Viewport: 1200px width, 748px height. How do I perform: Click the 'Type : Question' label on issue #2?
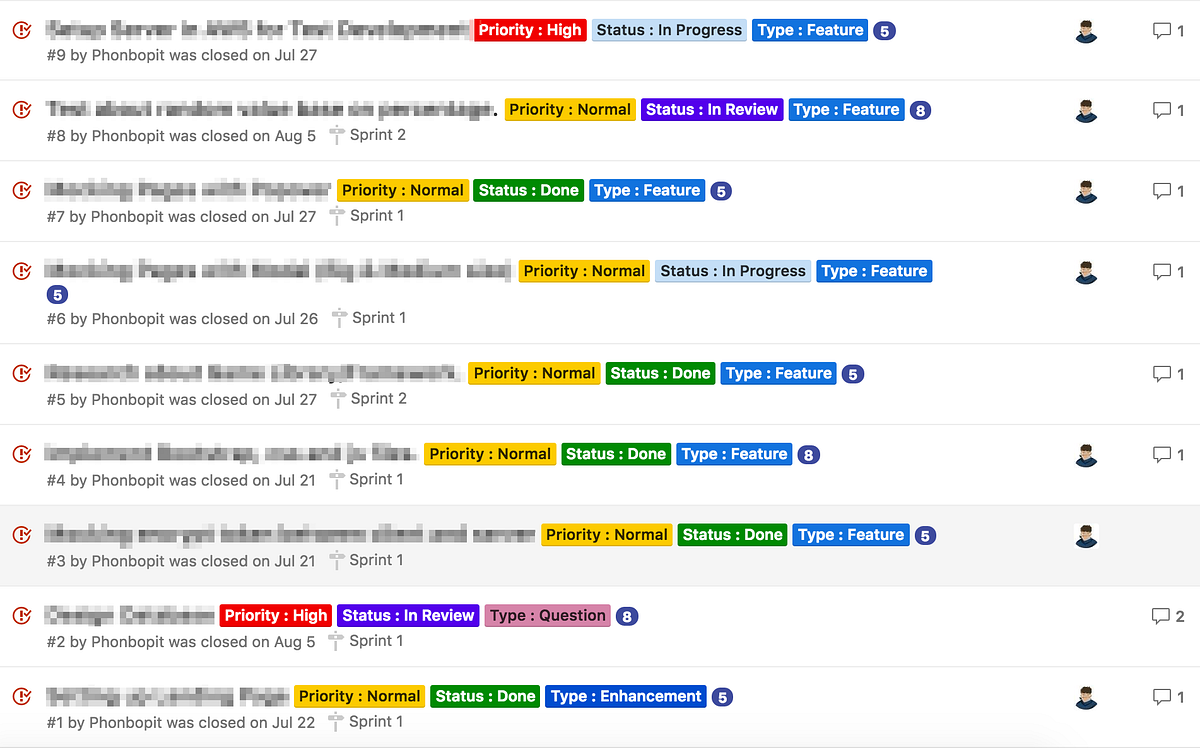(x=547, y=615)
